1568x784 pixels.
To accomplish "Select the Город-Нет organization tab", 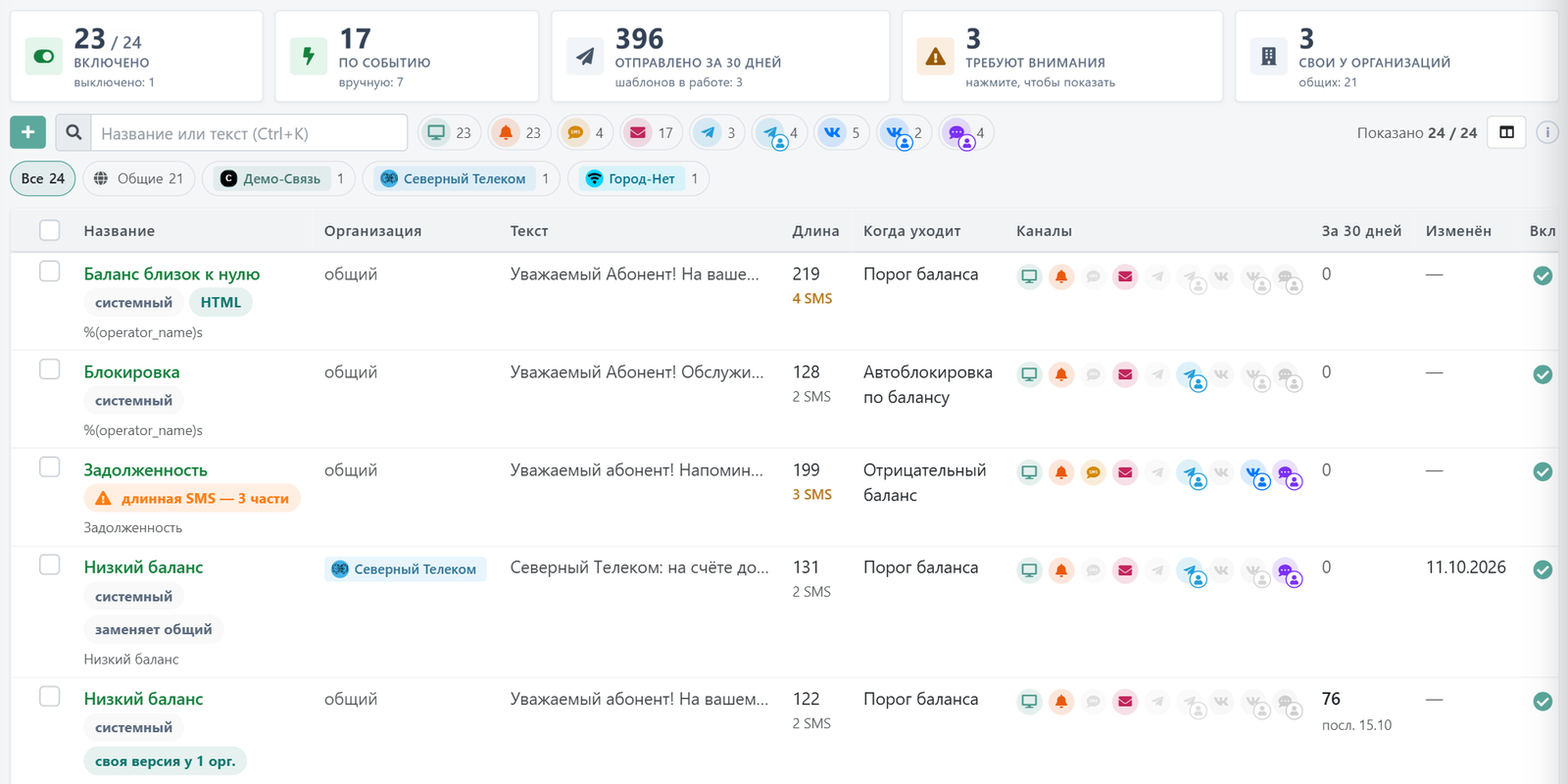I will [638, 178].
